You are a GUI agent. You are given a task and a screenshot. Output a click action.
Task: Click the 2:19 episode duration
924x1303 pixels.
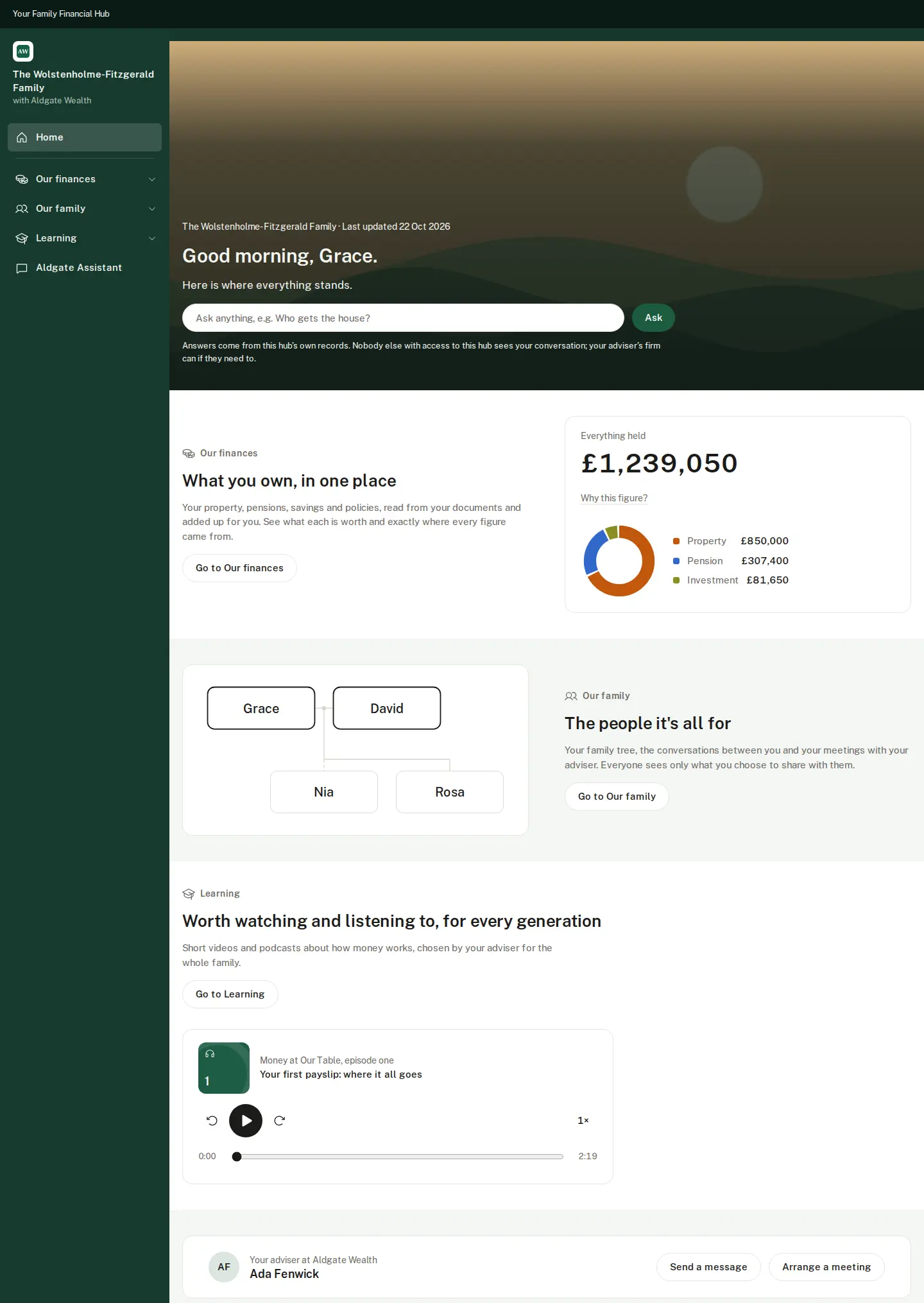coord(588,1156)
